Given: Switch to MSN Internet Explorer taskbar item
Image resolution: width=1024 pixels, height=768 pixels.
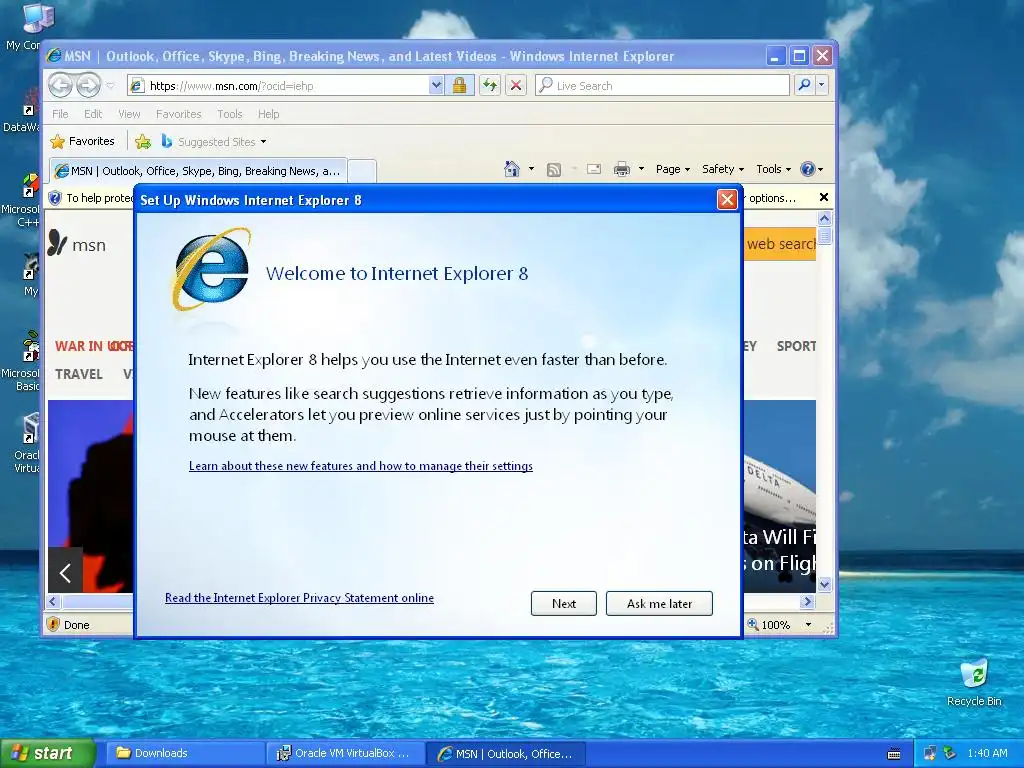Looking at the screenshot, I should point(505,754).
